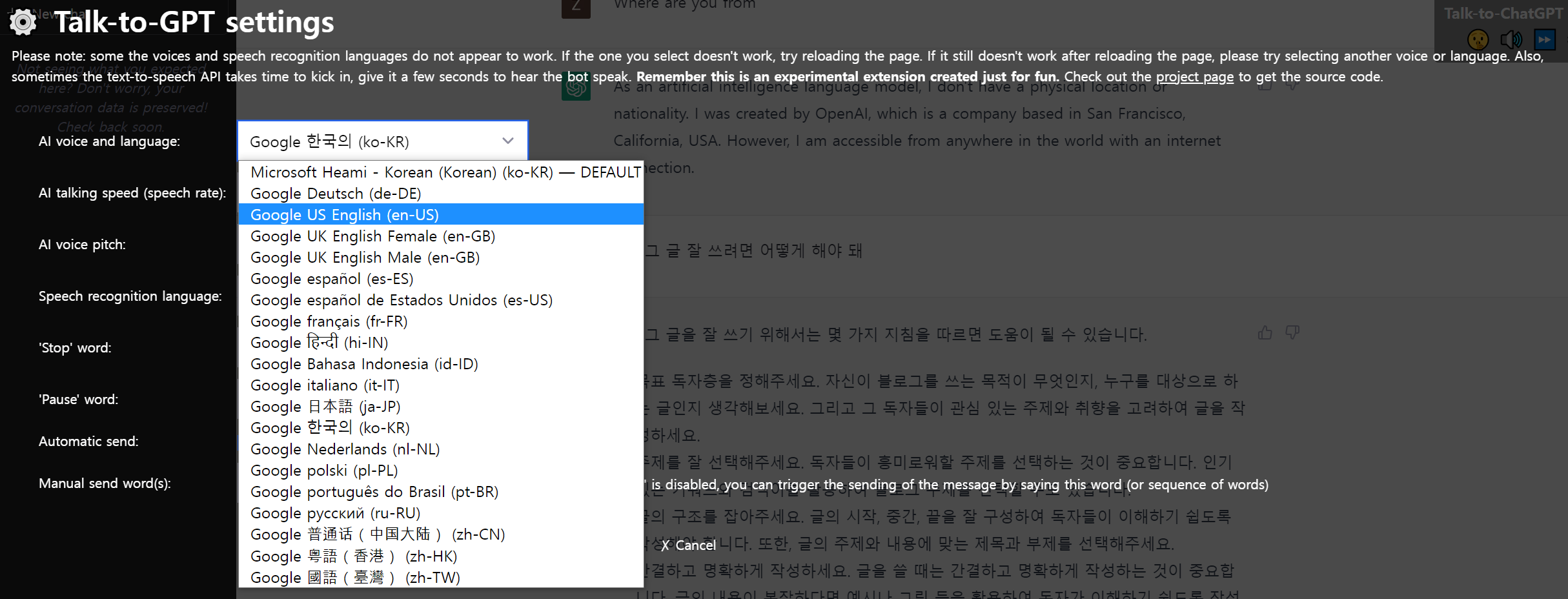
Task: Select Google Mandarin (zh-CN) voice
Action: [x=441, y=534]
